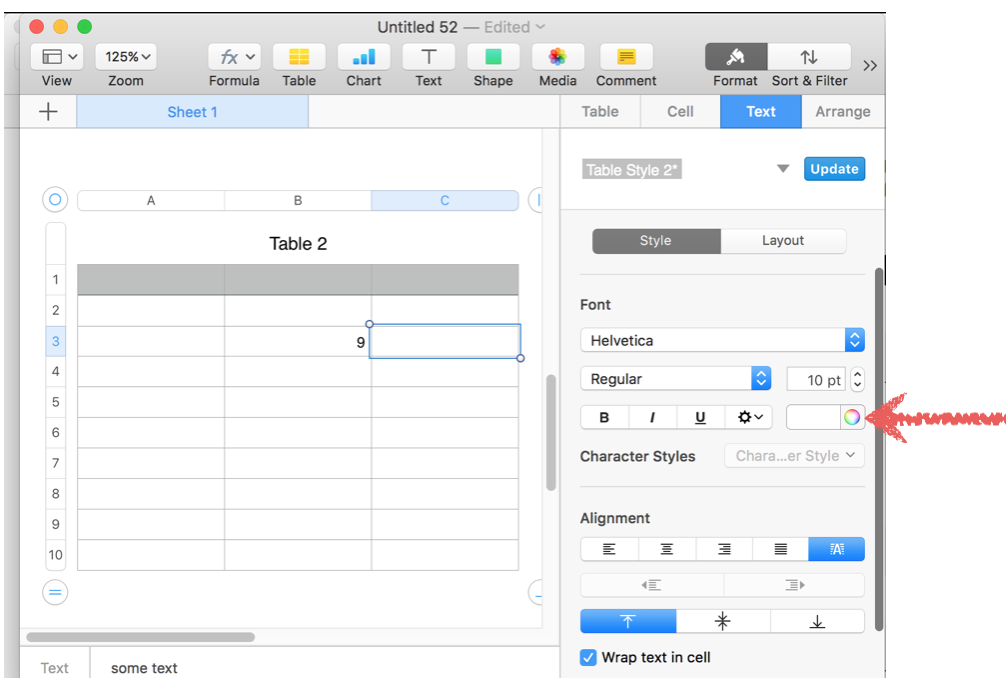
Task: Select automatic text alignment
Action: (837, 549)
